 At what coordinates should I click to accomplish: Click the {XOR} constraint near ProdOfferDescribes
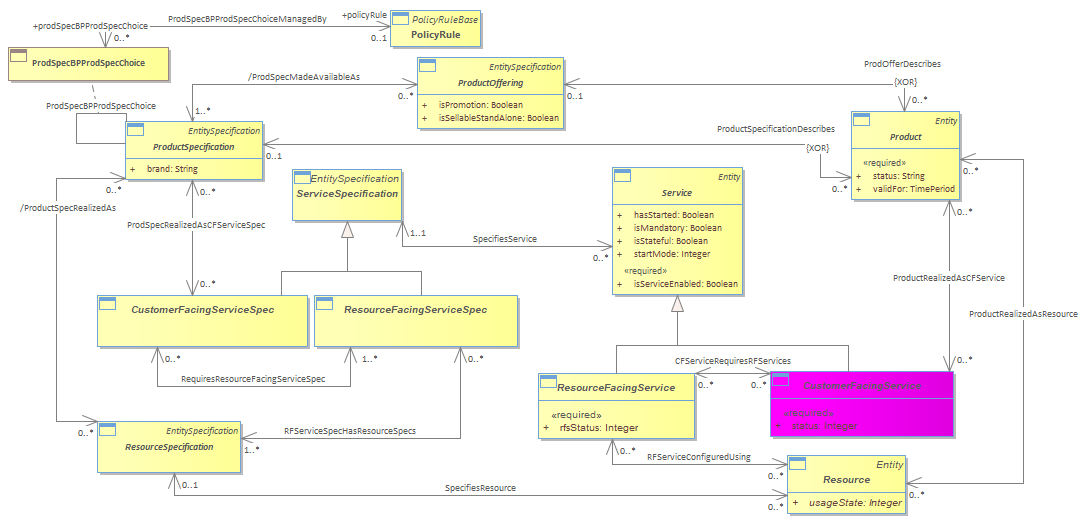(904, 82)
